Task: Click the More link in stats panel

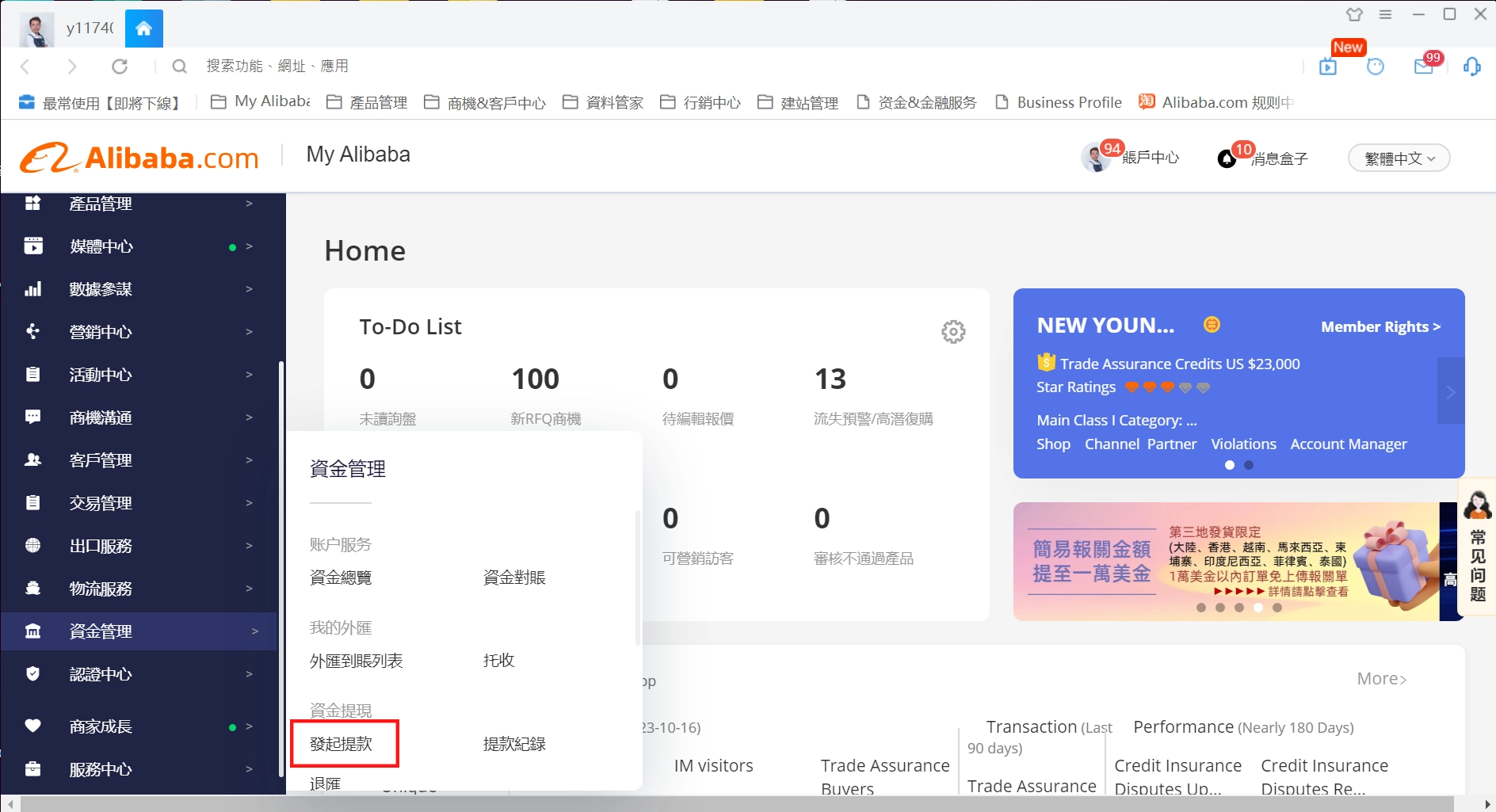Action: [1381, 679]
